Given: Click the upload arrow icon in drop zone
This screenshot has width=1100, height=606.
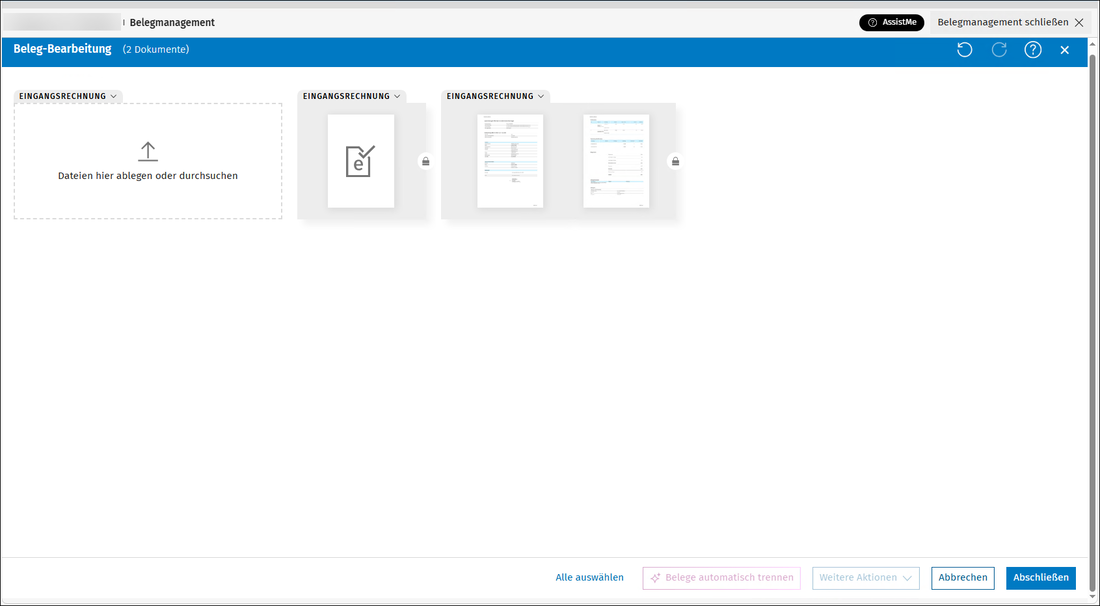Looking at the screenshot, I should point(147,152).
